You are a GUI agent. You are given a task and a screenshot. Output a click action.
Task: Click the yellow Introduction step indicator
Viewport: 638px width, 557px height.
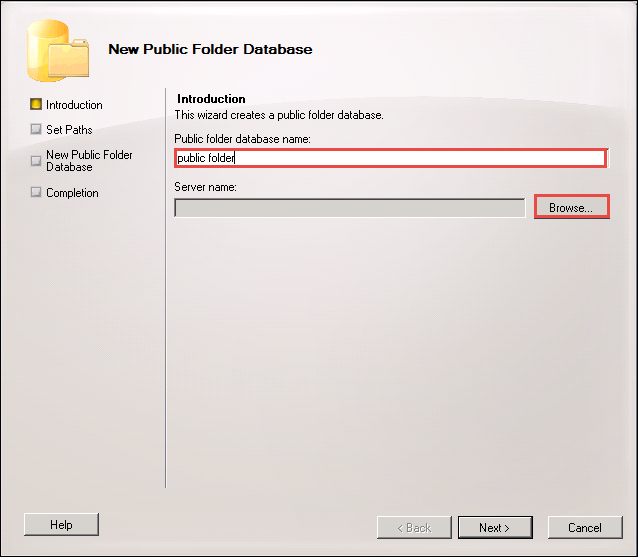36,104
